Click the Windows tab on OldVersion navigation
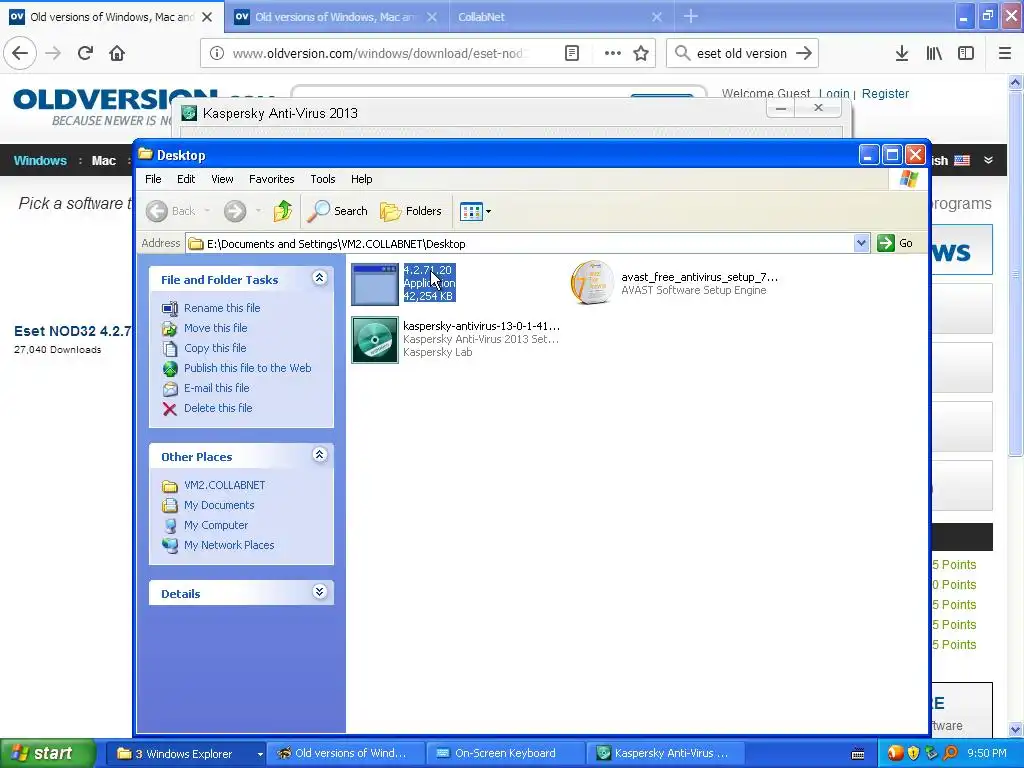The width and height of the screenshot is (1024, 768). click(40, 161)
